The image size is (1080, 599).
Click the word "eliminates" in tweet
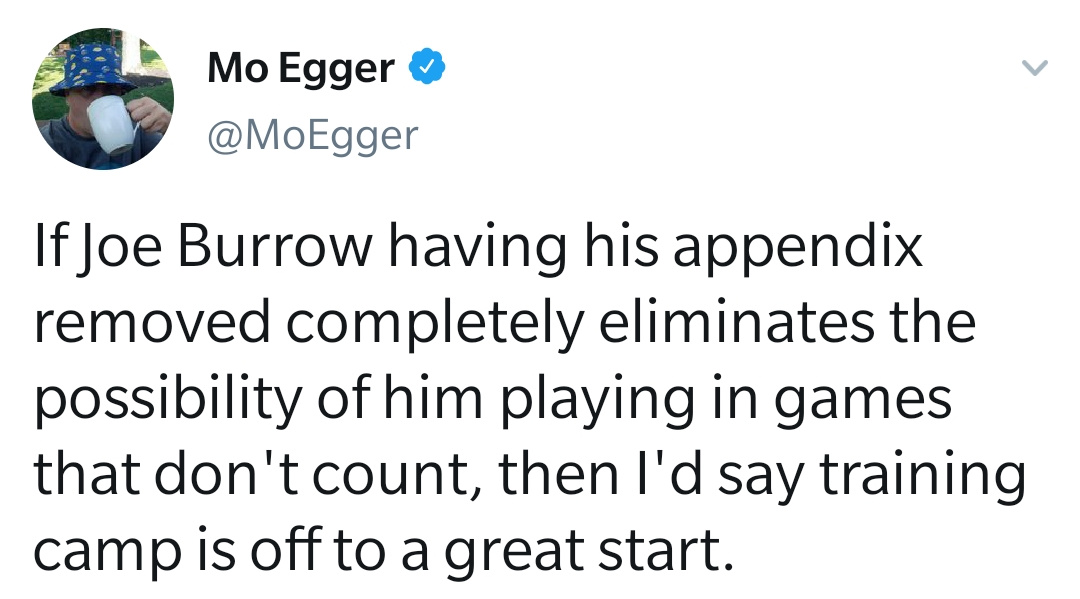[736, 322]
